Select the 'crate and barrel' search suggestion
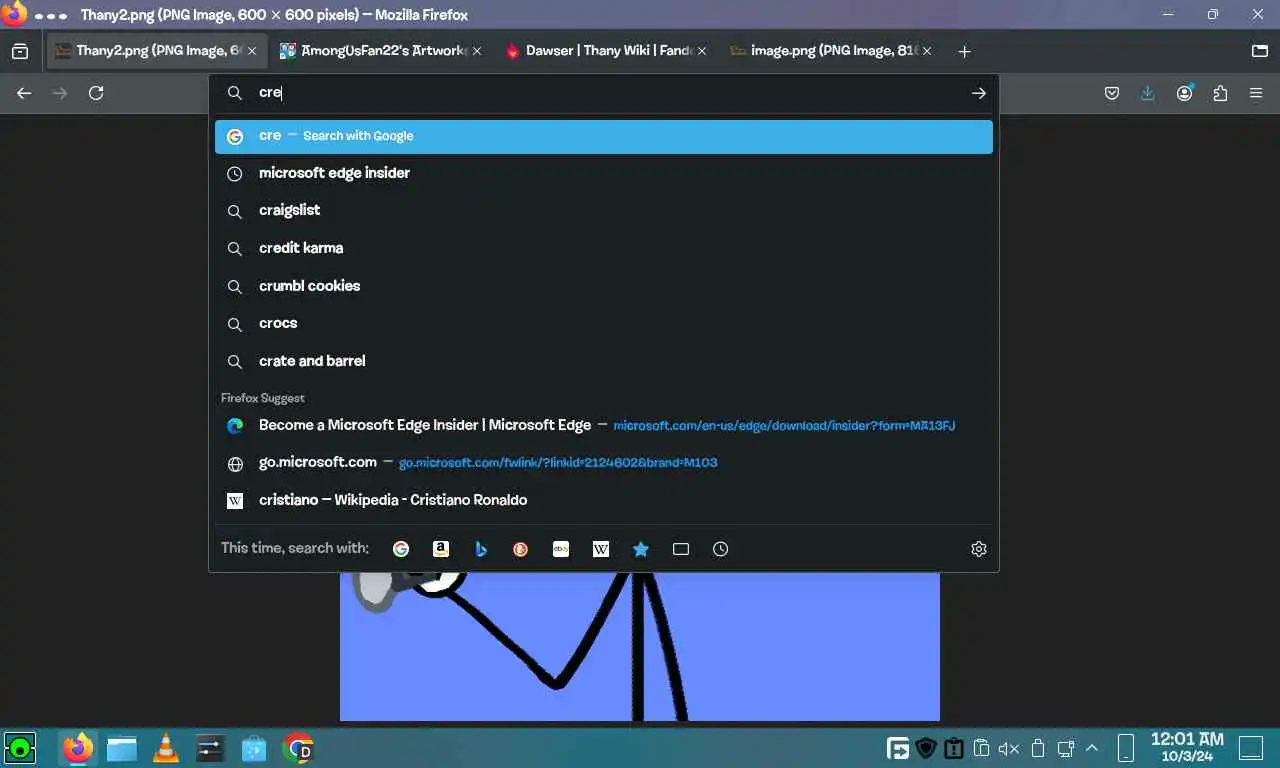Image resolution: width=1280 pixels, height=768 pixels. tap(604, 361)
